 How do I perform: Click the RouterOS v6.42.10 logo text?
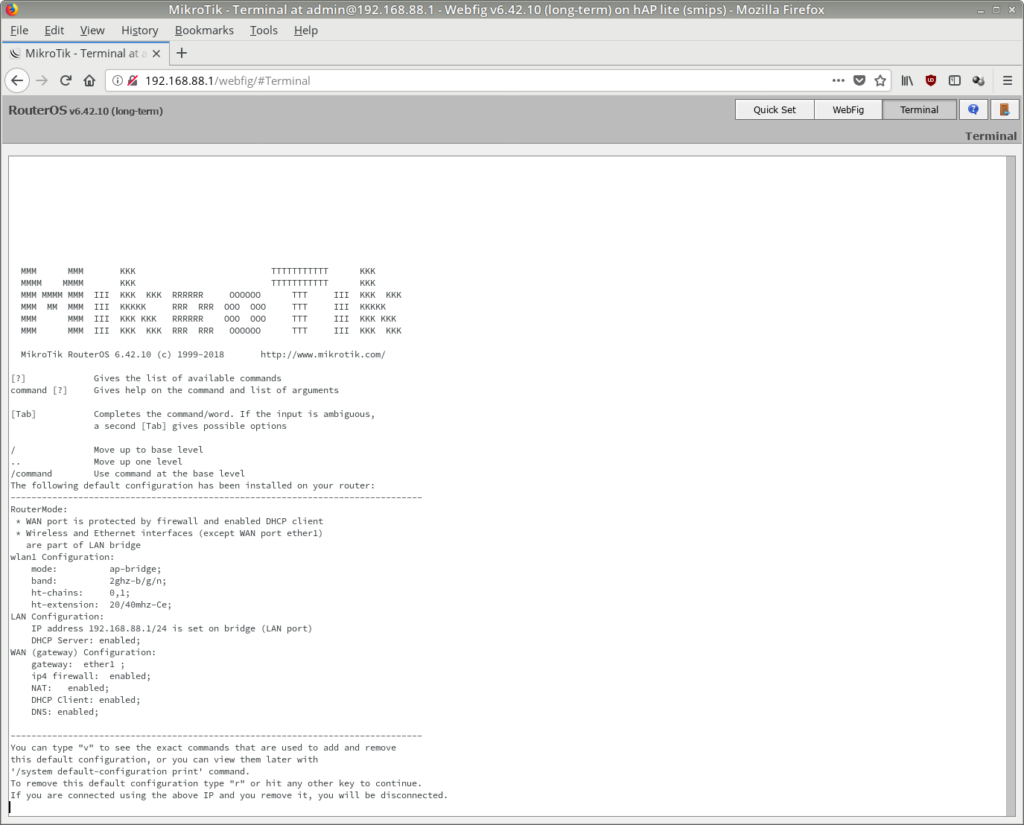pos(86,110)
